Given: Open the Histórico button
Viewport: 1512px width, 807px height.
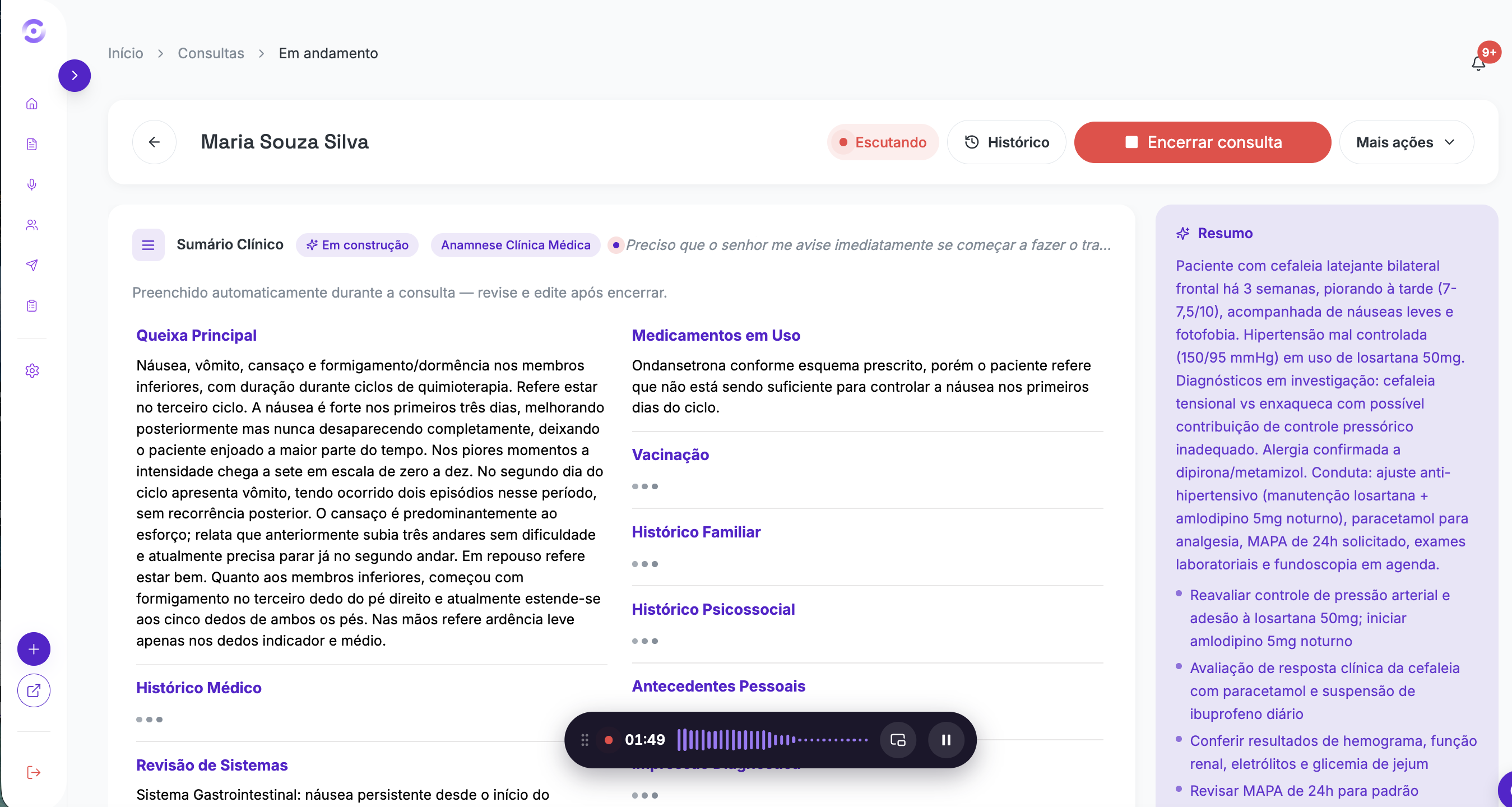Looking at the screenshot, I should 1007,142.
